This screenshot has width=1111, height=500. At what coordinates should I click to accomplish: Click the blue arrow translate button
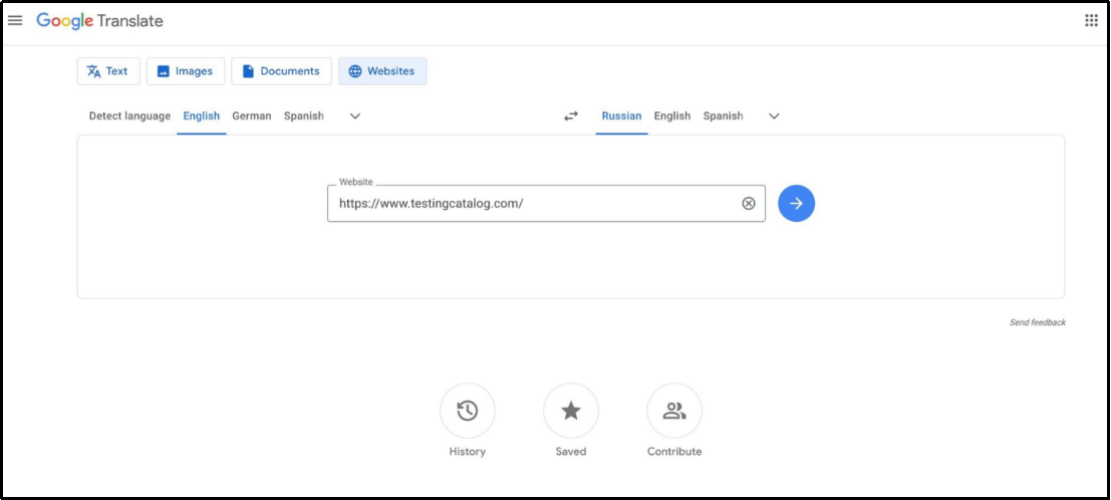point(796,203)
